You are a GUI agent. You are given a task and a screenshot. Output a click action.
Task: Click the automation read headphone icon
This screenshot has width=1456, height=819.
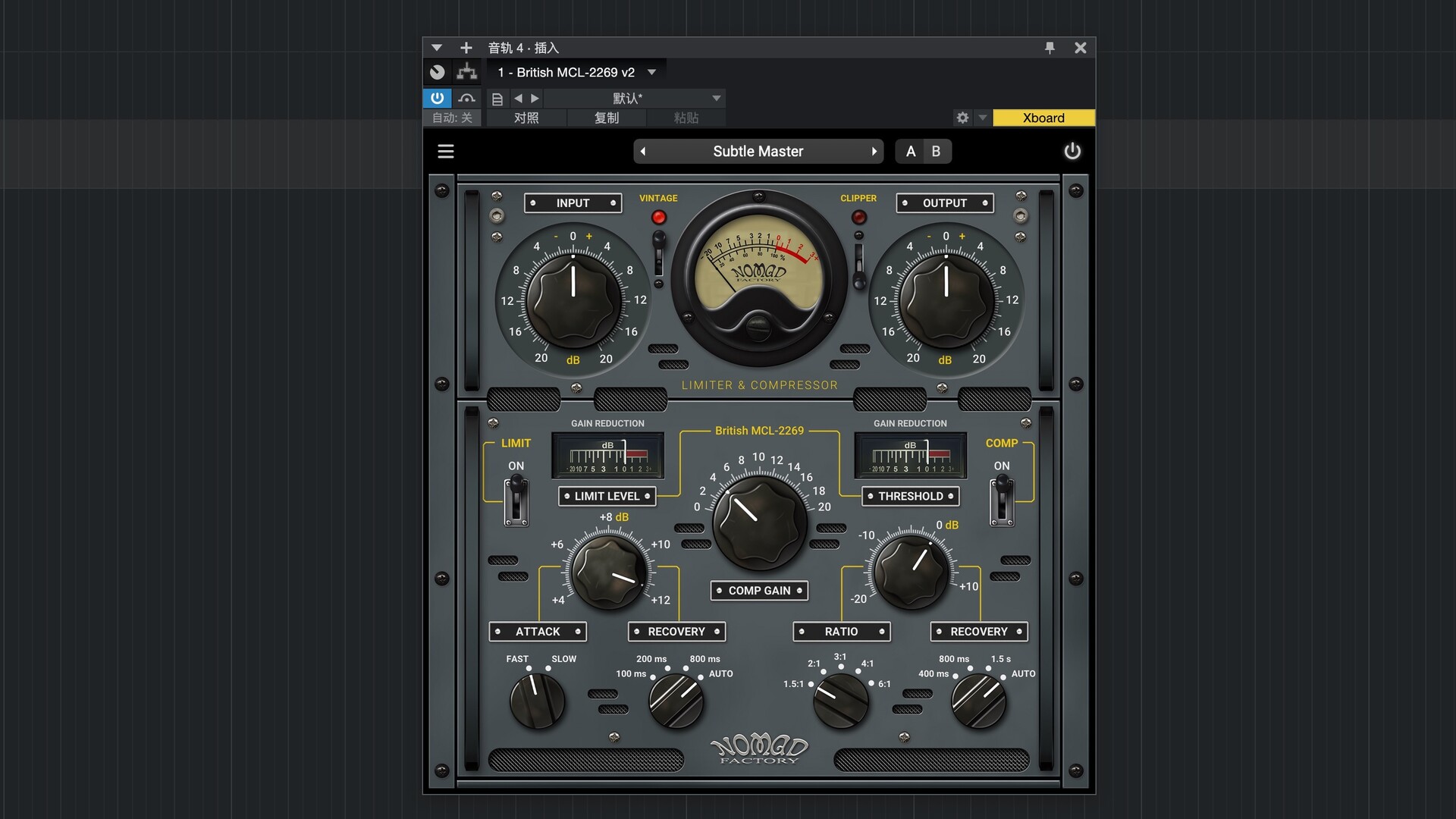(467, 98)
